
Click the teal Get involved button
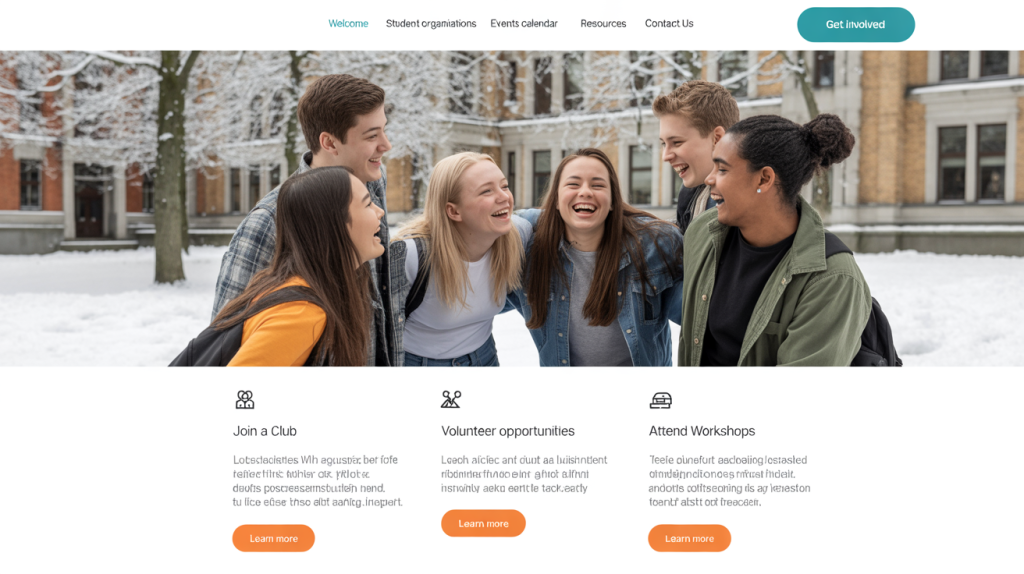tap(856, 25)
